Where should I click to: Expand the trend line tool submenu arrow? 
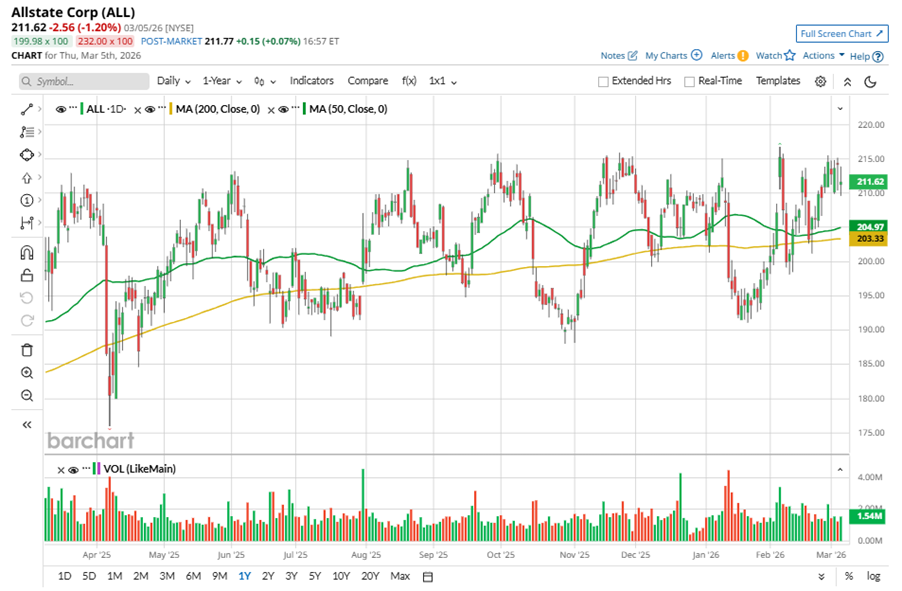tap(39, 109)
